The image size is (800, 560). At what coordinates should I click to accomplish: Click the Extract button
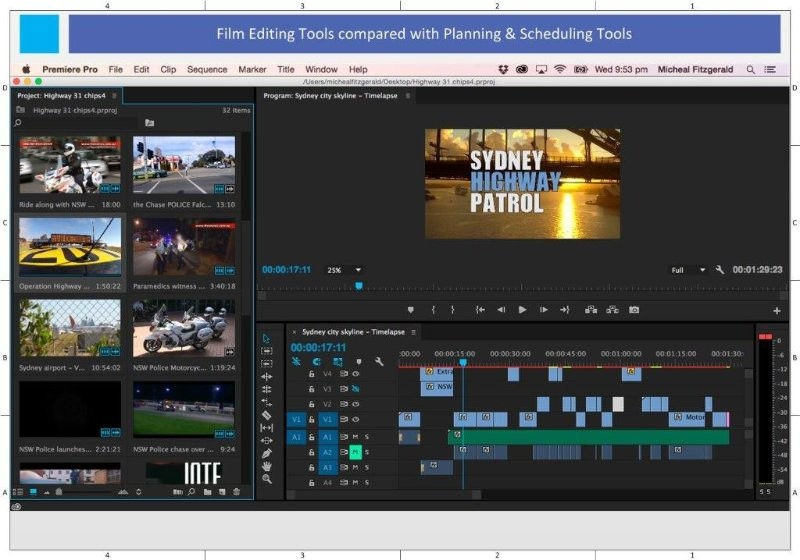612,310
